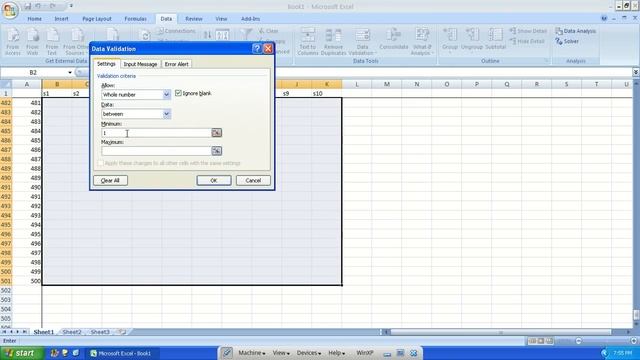Image resolution: width=640 pixels, height=360 pixels.
Task: Switch to the Sheet2 worksheet tab
Action: coord(72,332)
